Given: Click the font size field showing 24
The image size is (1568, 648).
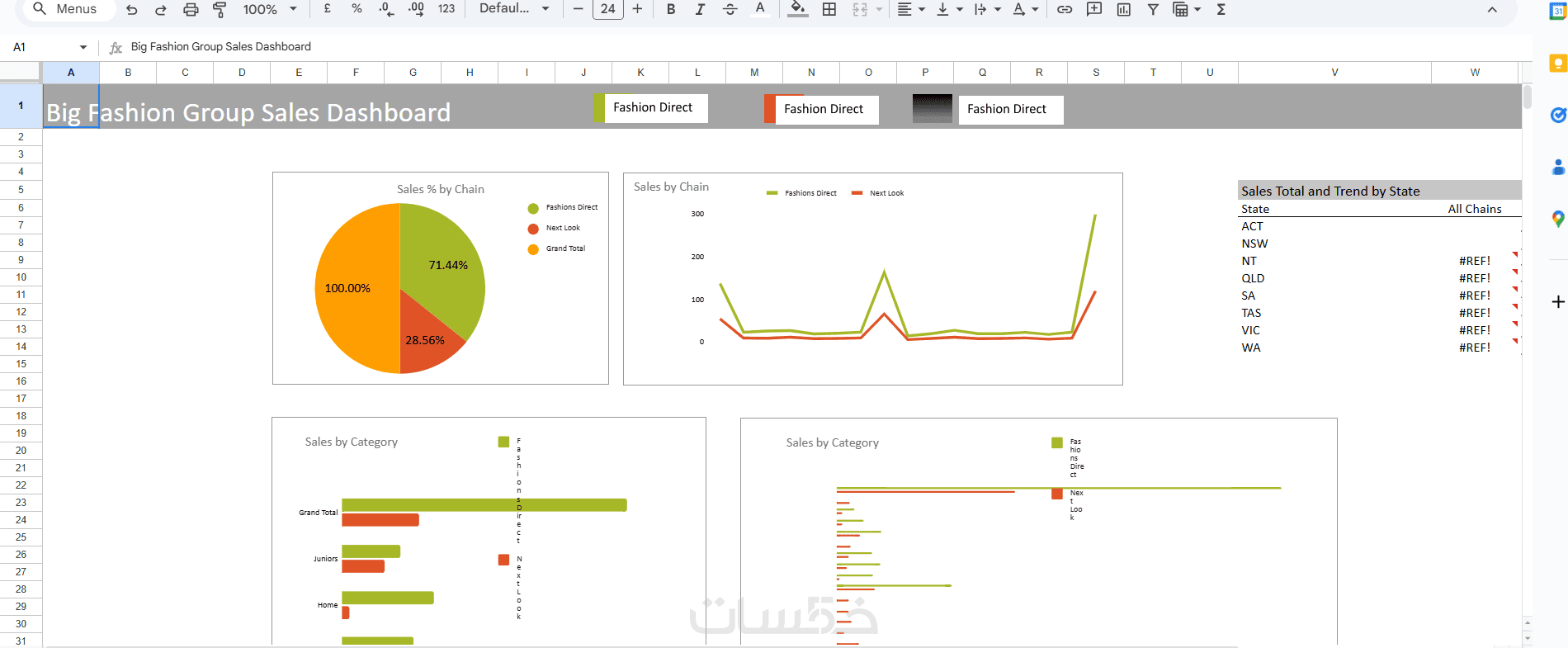Looking at the screenshot, I should 608,9.
